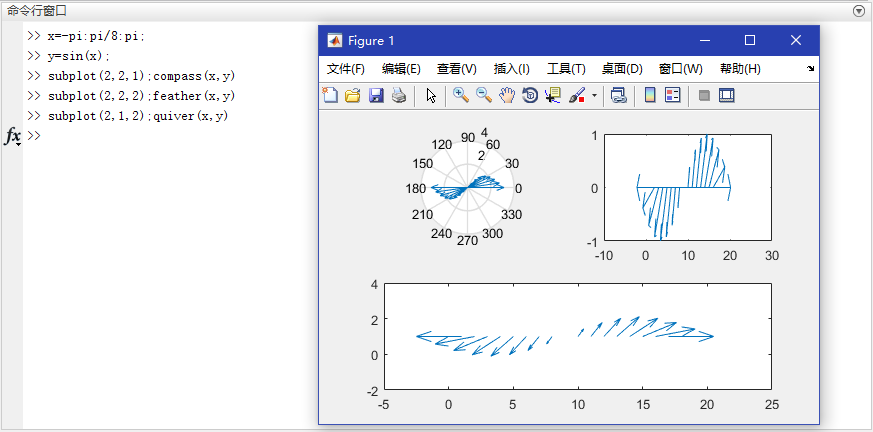Activate the Edit Plot arrow tool

pos(431,96)
